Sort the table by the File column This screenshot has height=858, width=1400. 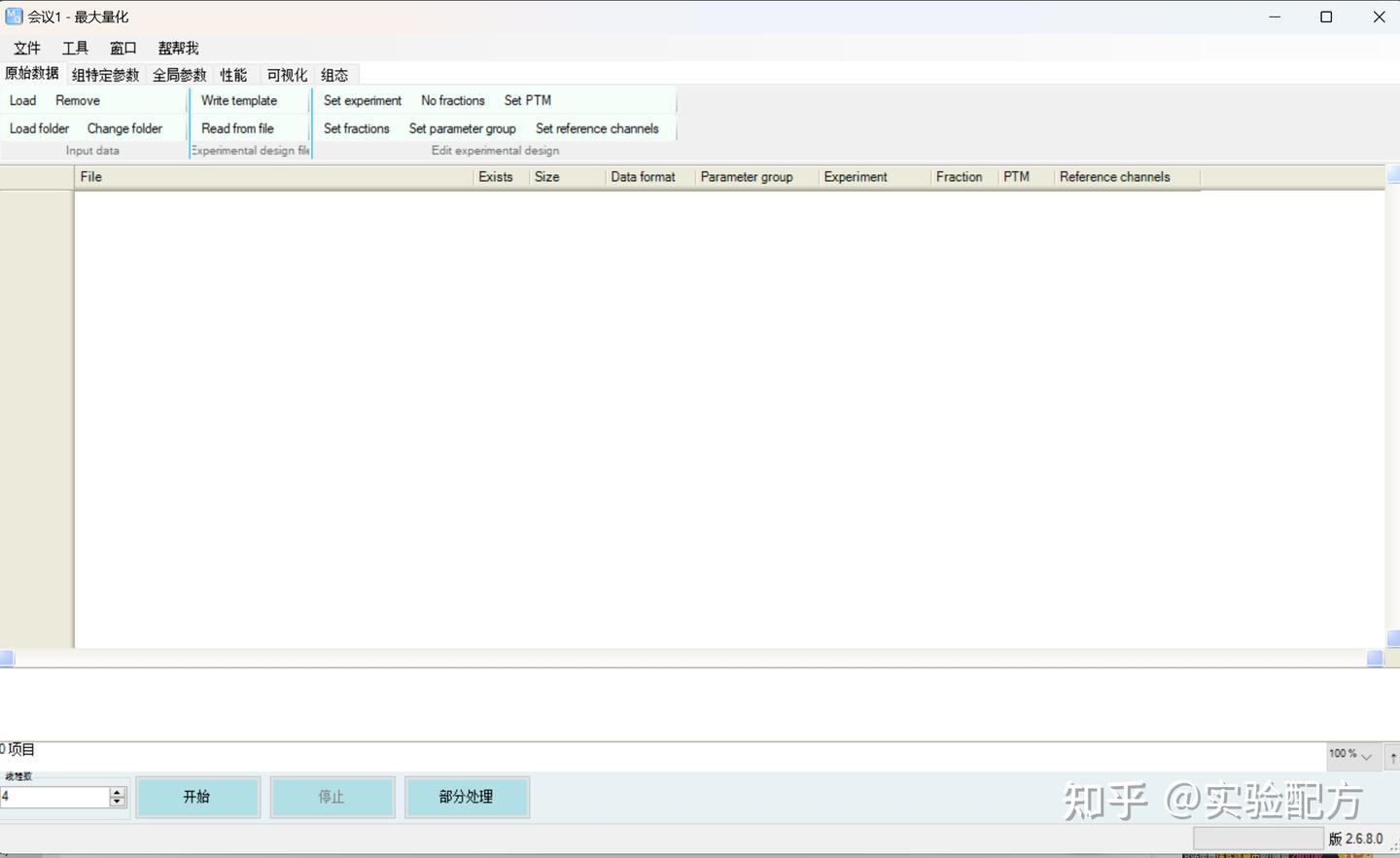[x=90, y=176]
